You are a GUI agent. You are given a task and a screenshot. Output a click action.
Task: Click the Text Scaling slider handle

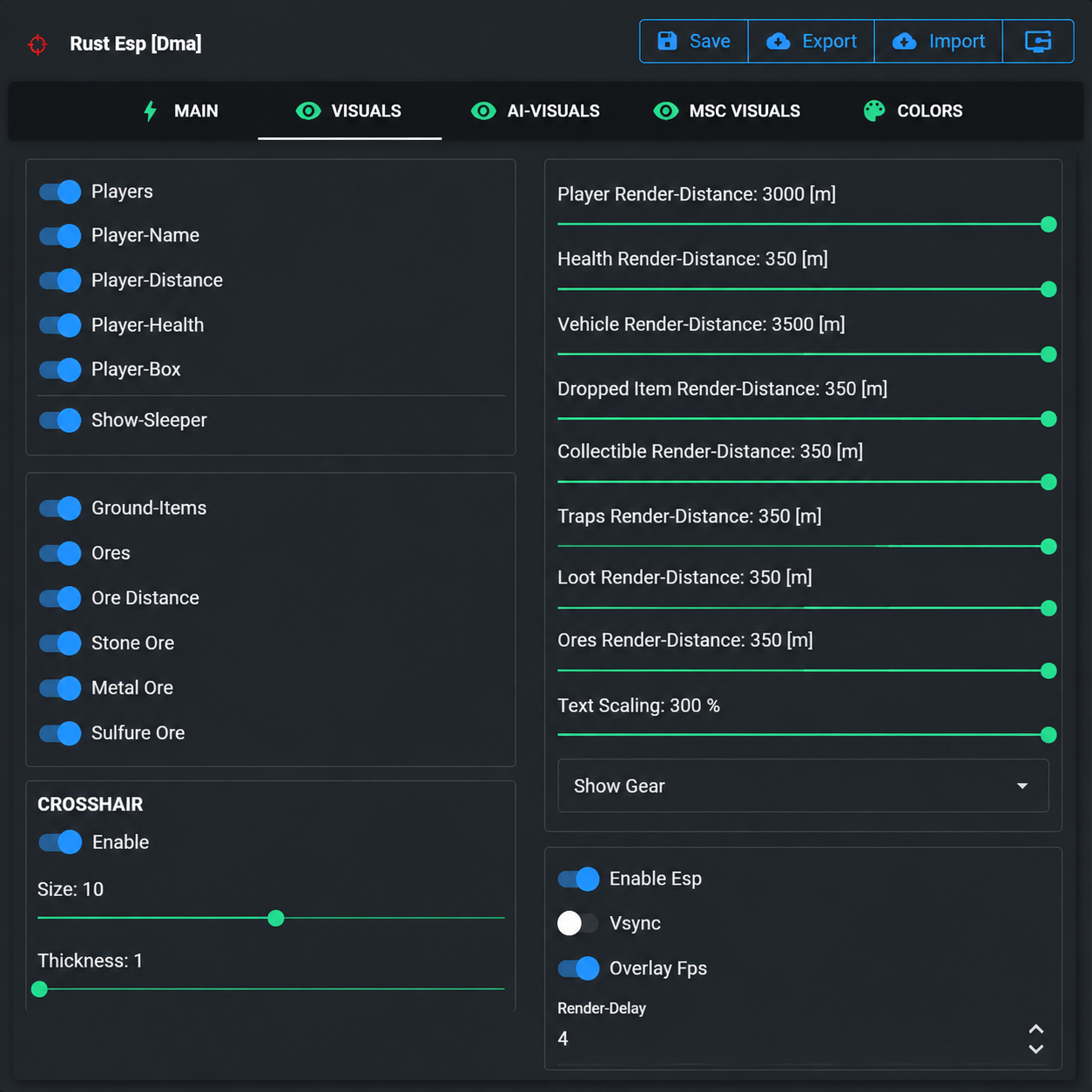pyautogui.click(x=1048, y=735)
